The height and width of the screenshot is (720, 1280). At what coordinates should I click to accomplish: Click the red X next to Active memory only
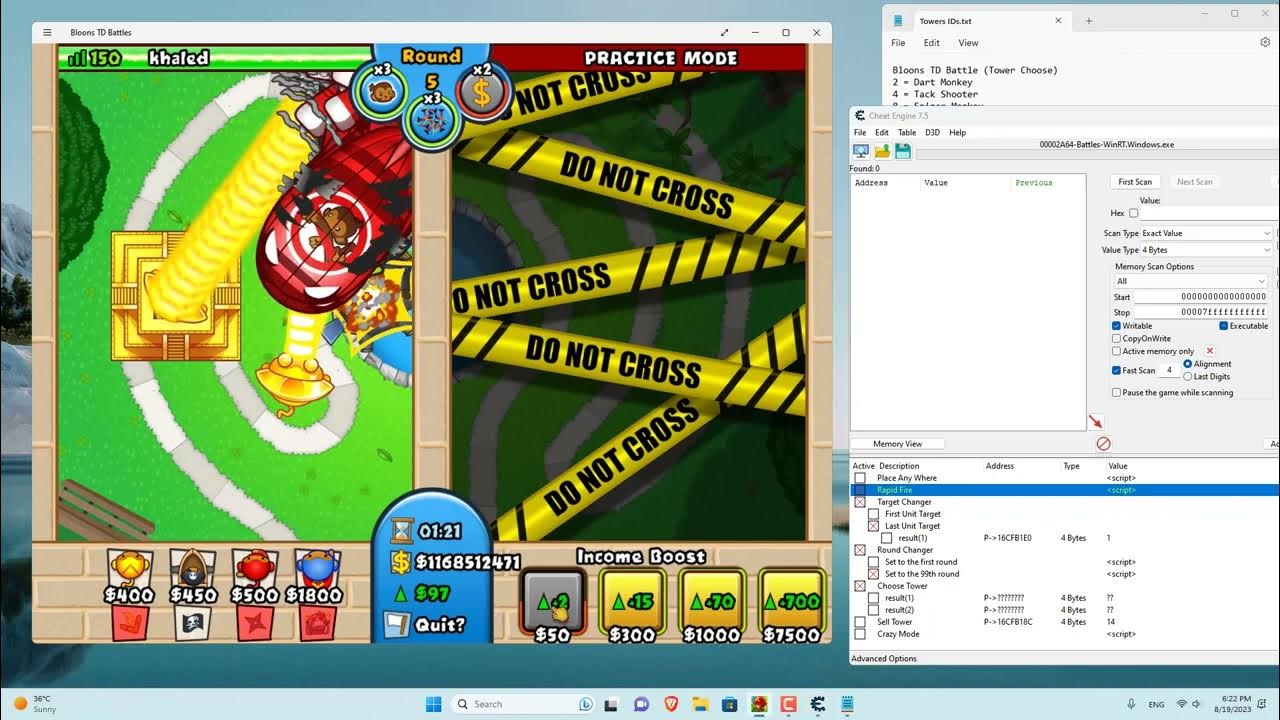pyautogui.click(x=1210, y=351)
